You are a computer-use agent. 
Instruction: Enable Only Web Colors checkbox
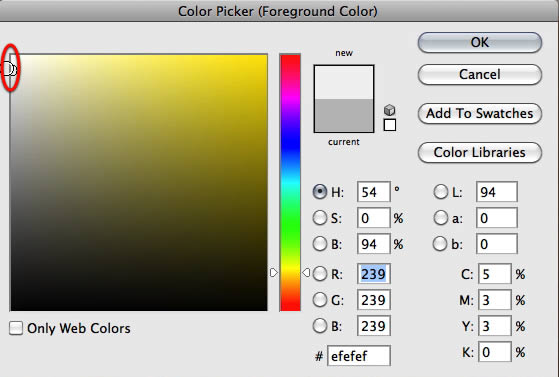(16, 328)
